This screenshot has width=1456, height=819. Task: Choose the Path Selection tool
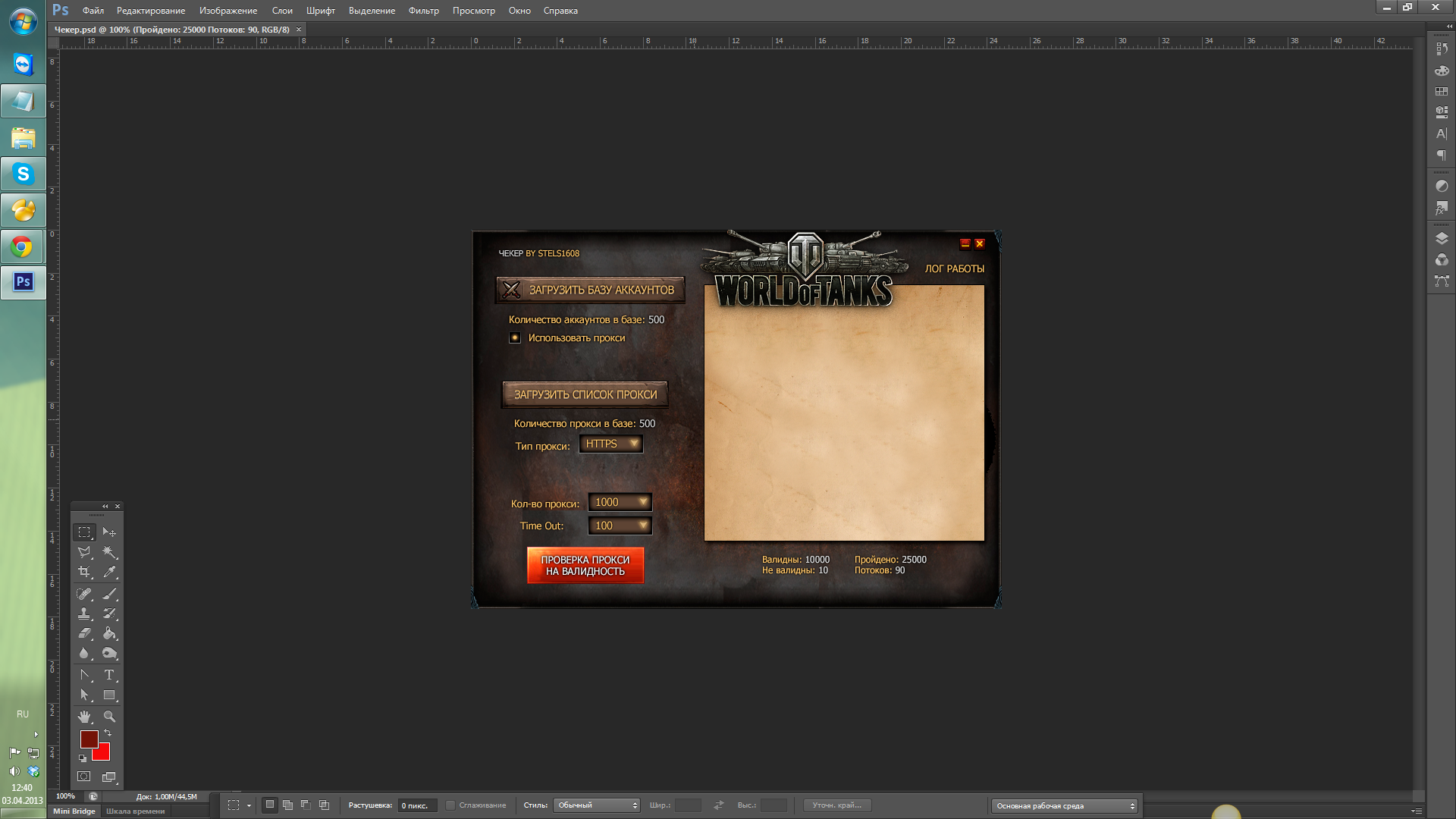coord(84,695)
